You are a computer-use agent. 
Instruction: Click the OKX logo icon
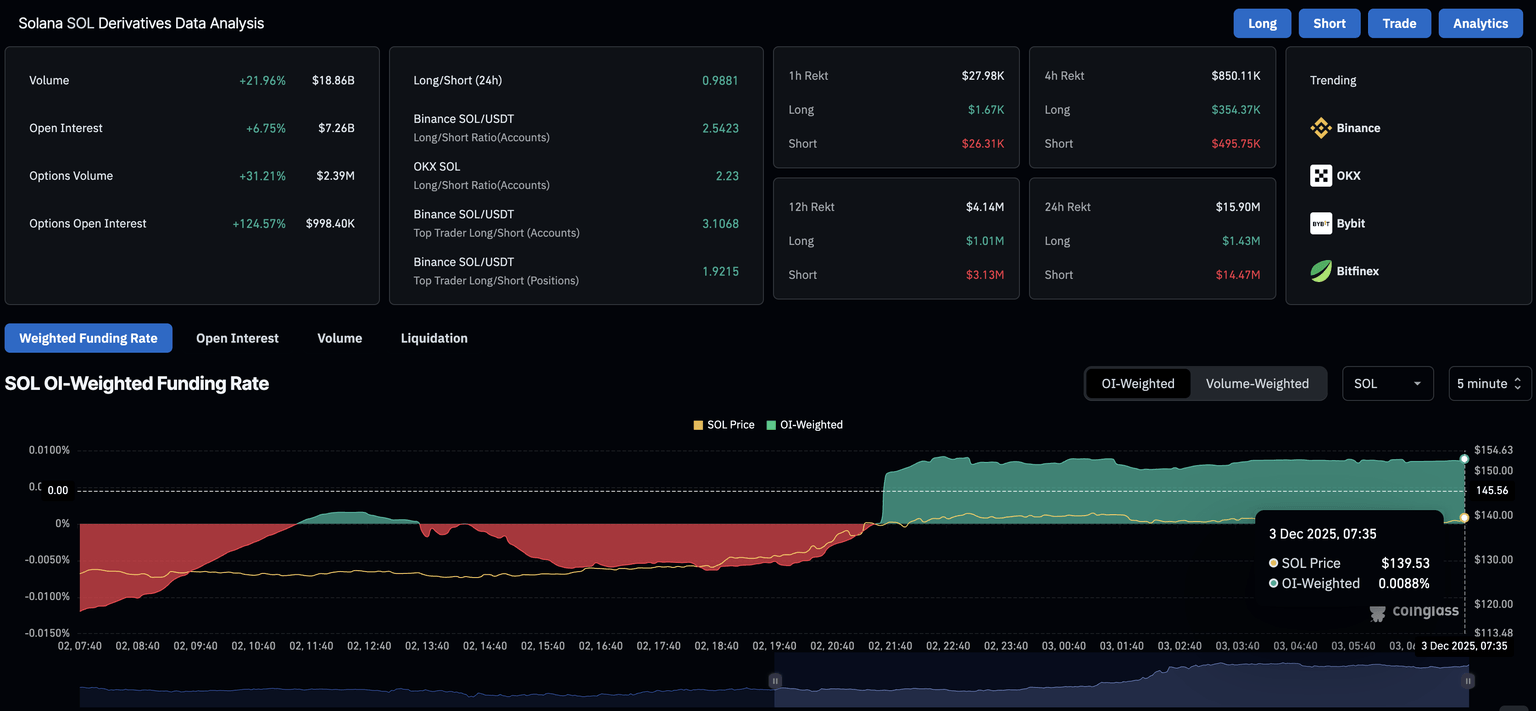coord(1321,176)
